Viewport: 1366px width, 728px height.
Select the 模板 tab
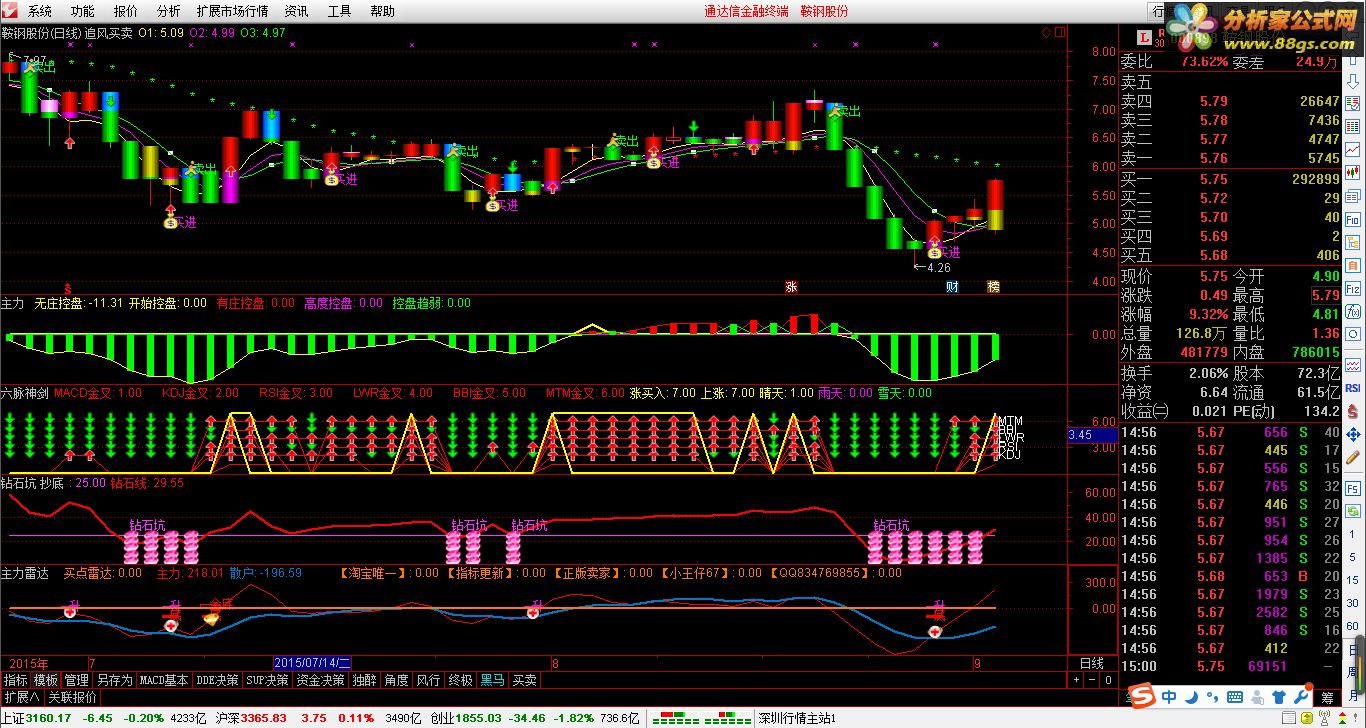[x=46, y=680]
